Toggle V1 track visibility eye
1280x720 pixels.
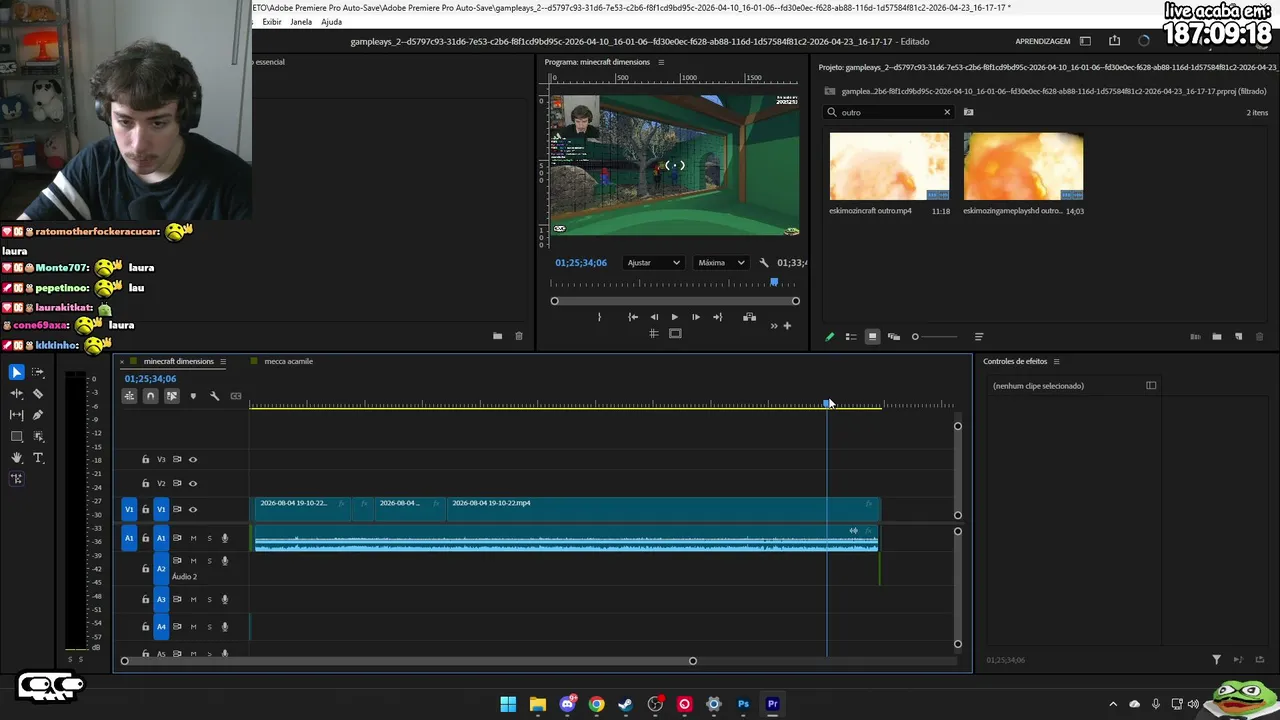(193, 510)
